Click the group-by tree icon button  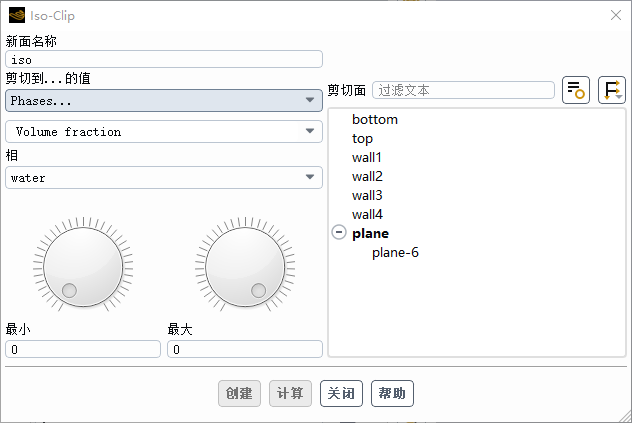611,90
